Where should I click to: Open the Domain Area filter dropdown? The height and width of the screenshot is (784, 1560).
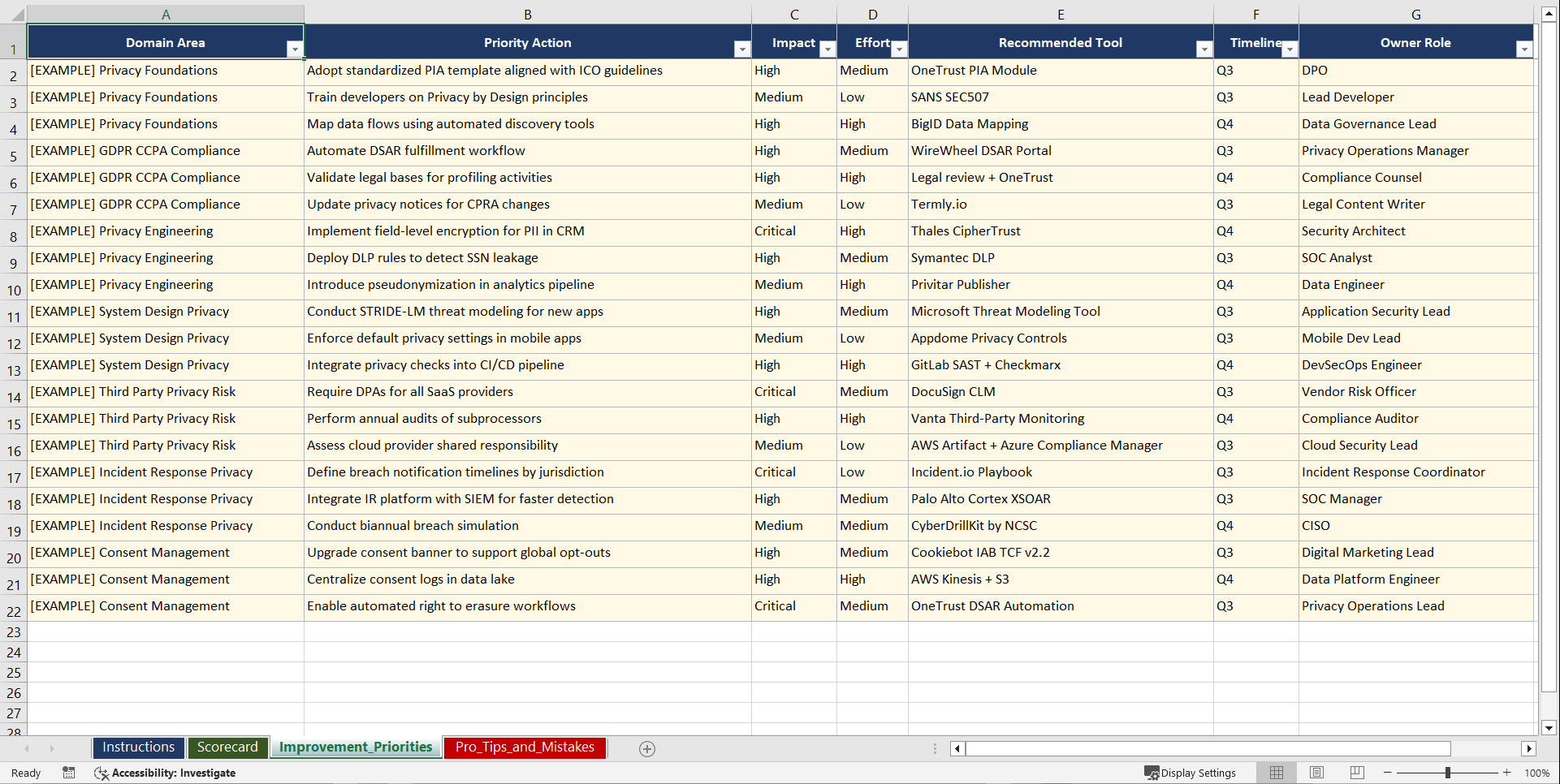pos(295,49)
